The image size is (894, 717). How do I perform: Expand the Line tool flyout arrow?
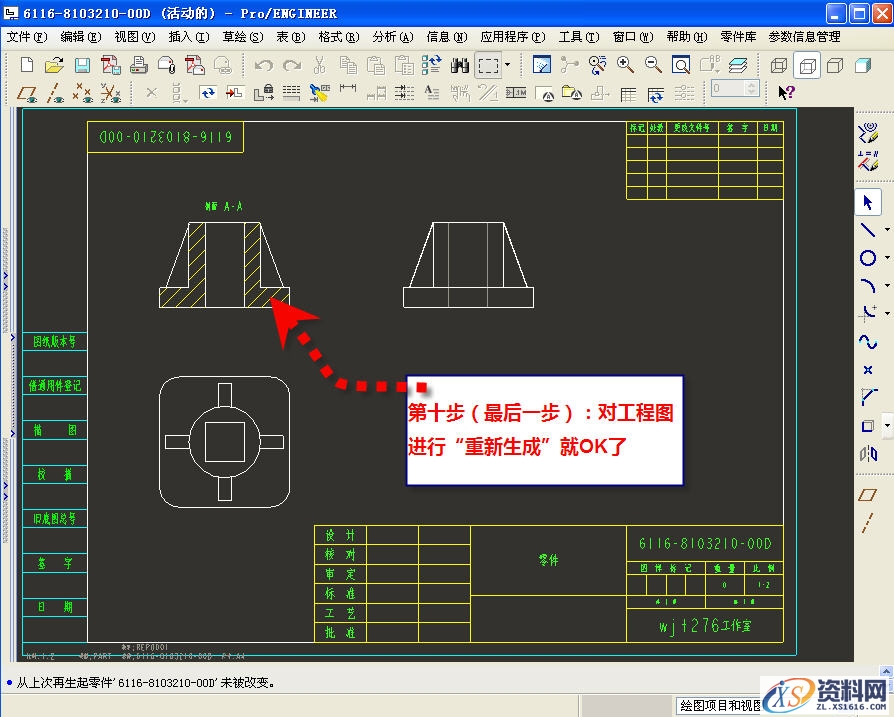point(887,229)
